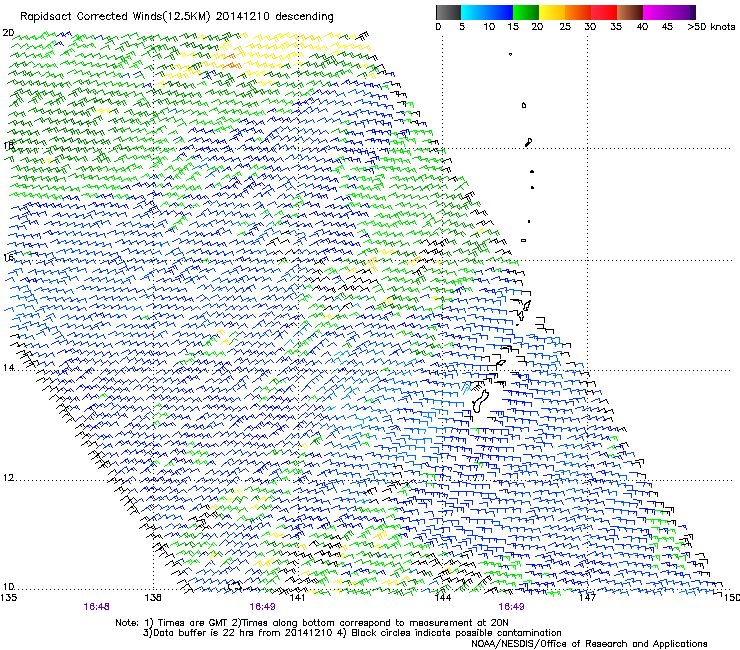Click the '16:49' time label between 144 and 147
740x650 pixels.
(x=512, y=607)
